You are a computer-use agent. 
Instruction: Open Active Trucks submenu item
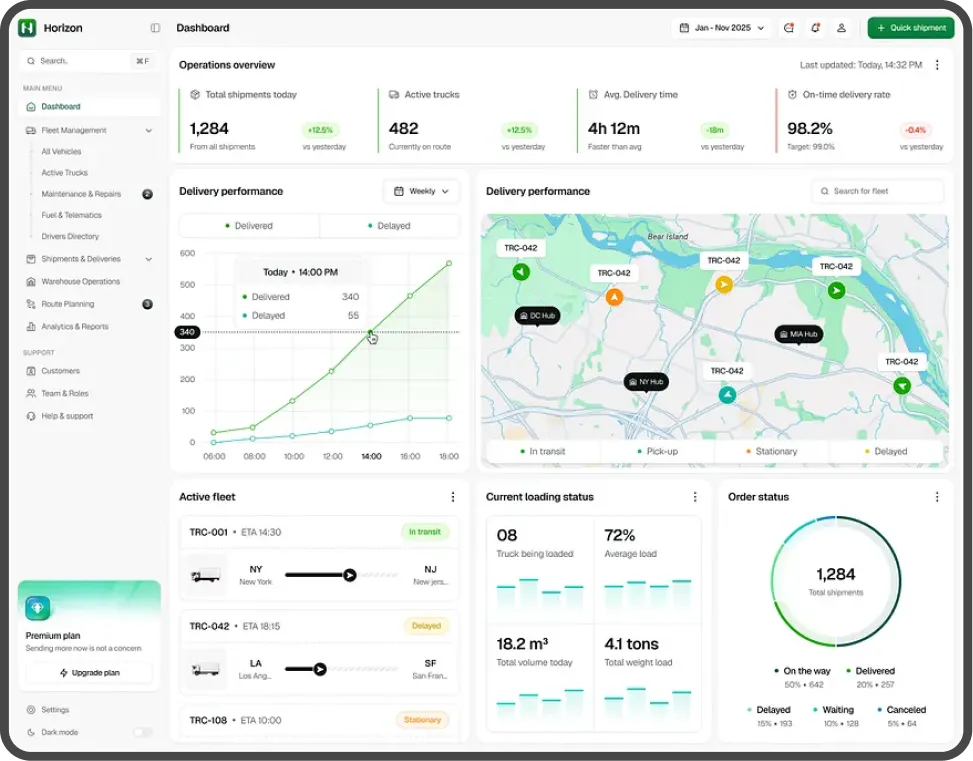tap(65, 173)
